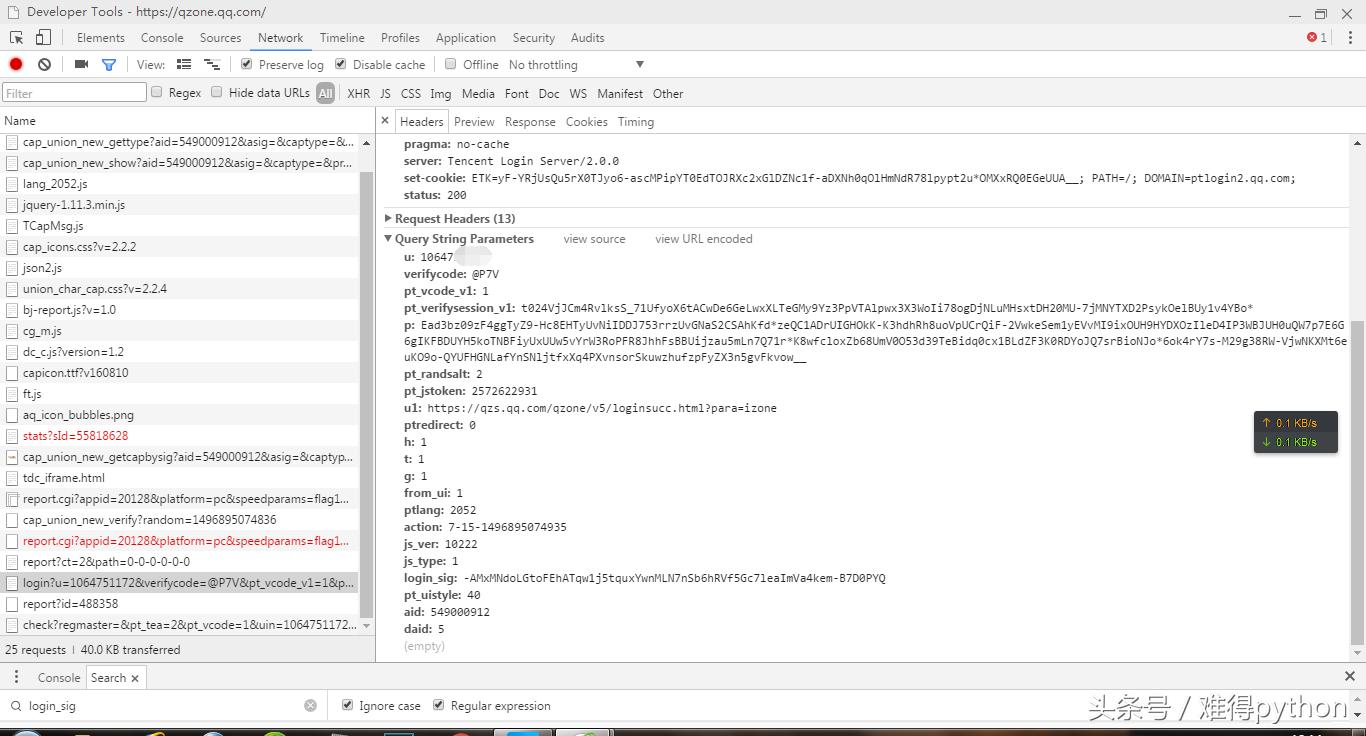Uncheck the Preserve log checkbox

click(x=246, y=64)
